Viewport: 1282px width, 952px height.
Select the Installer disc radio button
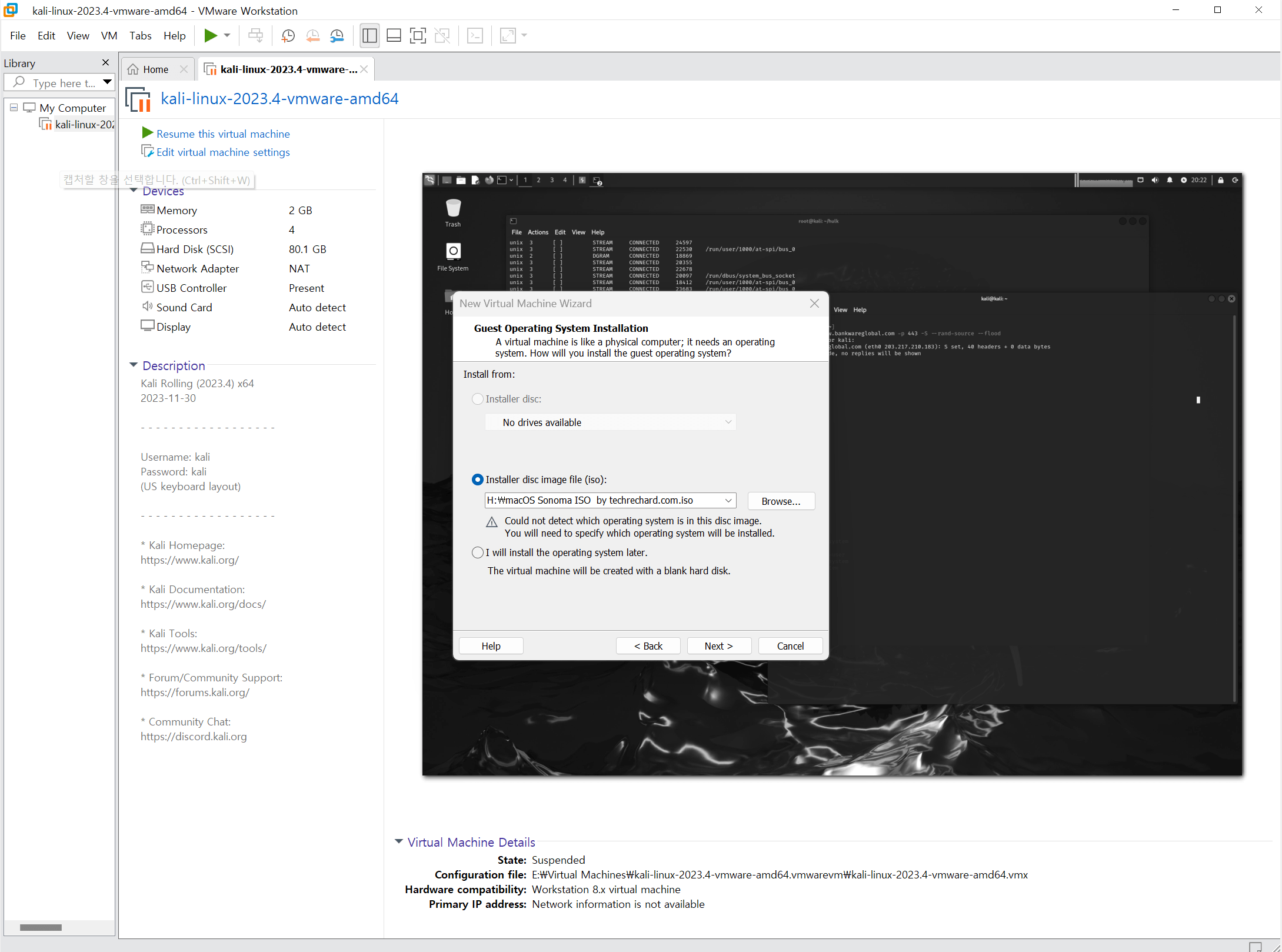pos(477,399)
